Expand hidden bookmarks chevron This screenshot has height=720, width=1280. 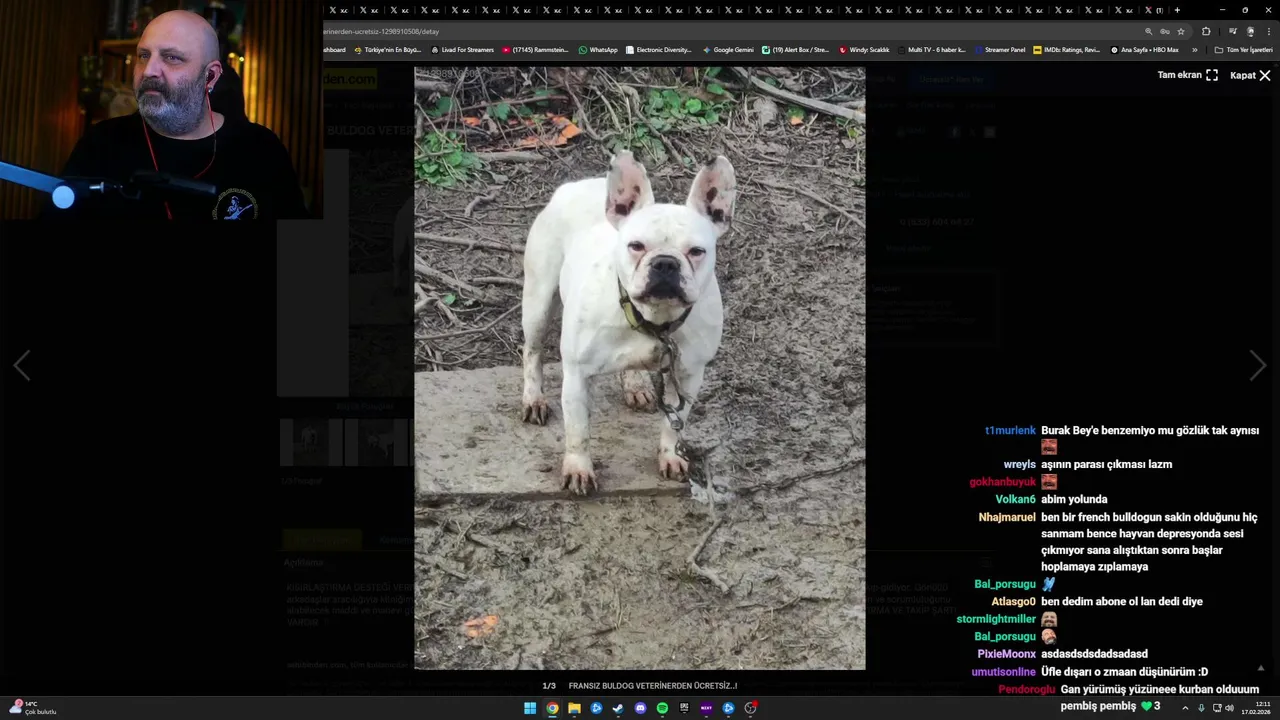click(x=1194, y=49)
